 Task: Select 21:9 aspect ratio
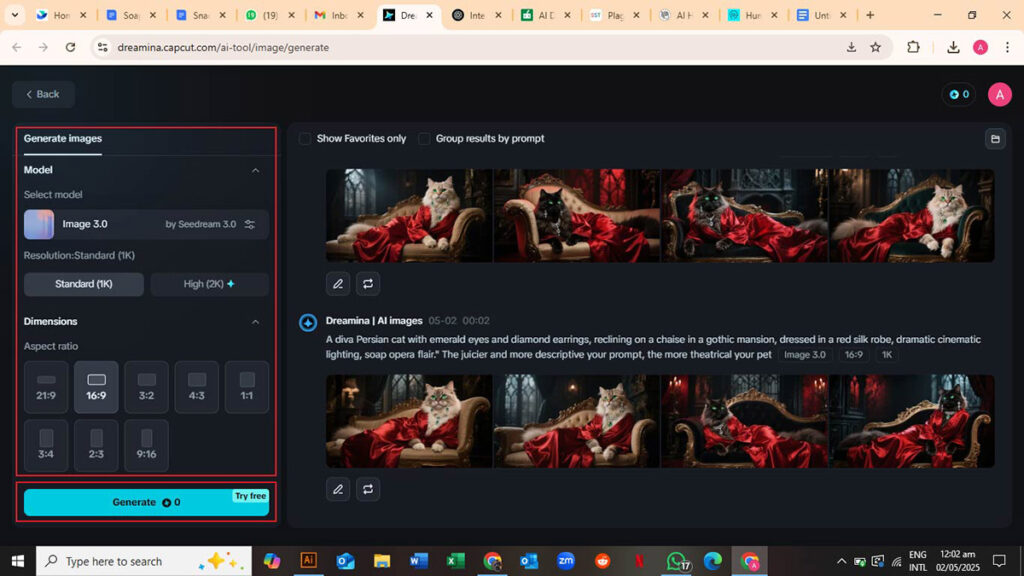click(x=46, y=387)
